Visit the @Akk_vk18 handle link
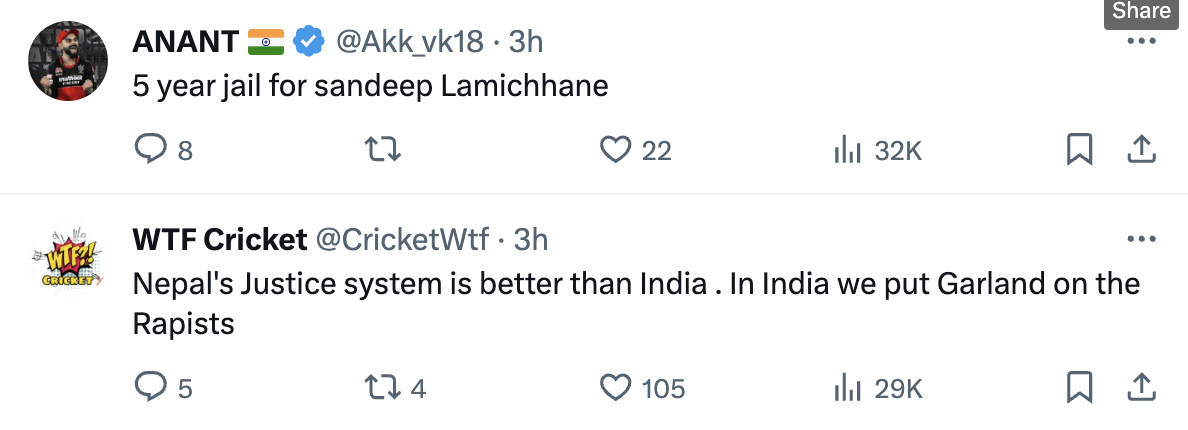The height and width of the screenshot is (430, 1188). (410, 42)
